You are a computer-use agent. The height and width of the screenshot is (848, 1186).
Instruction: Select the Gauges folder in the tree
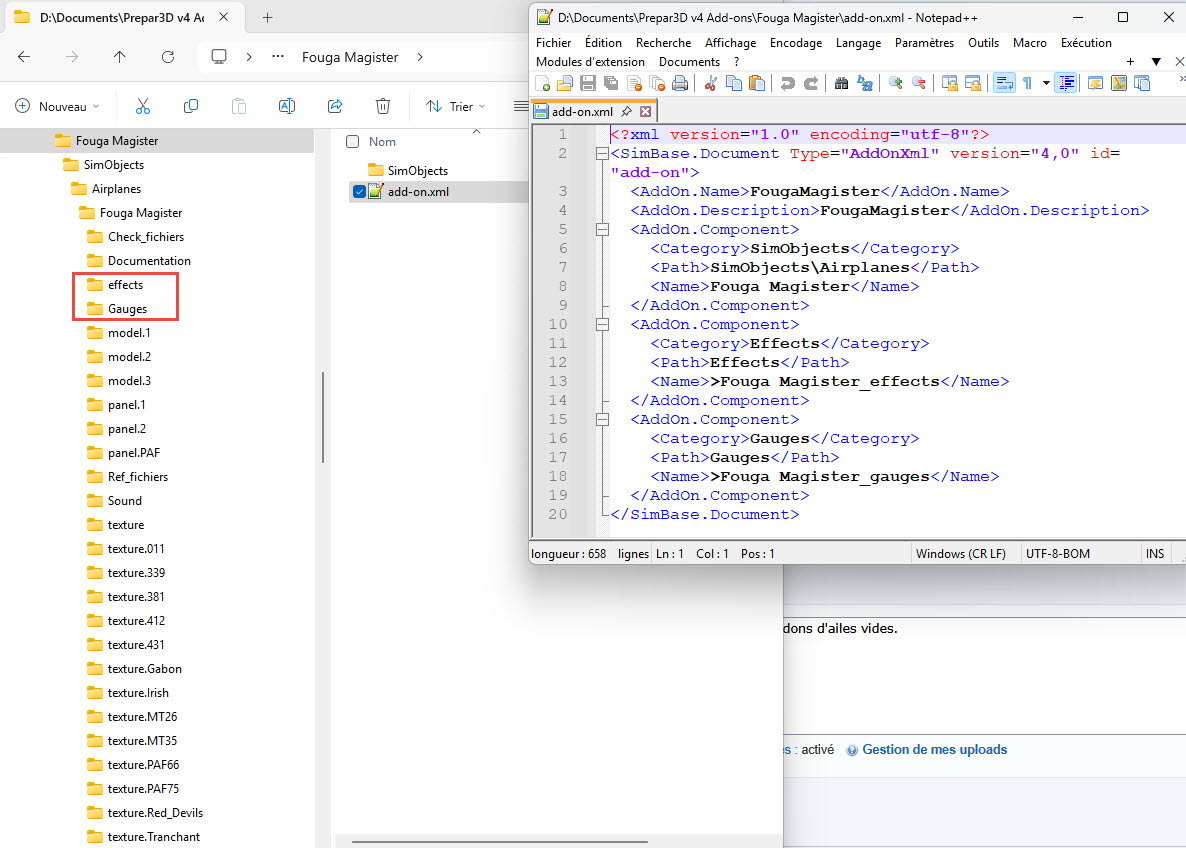[127, 309]
